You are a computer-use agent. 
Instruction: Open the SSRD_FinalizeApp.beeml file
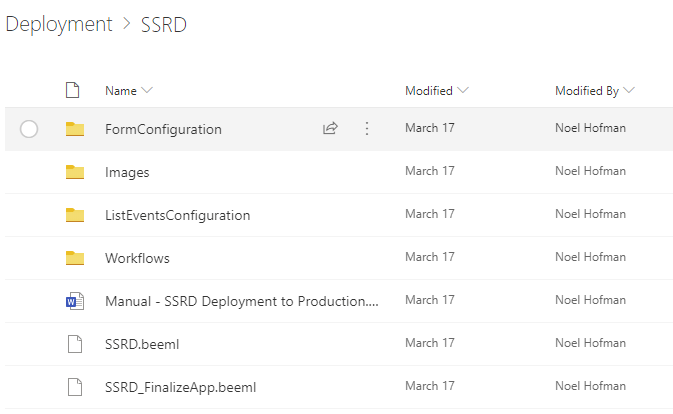[x=180, y=387]
